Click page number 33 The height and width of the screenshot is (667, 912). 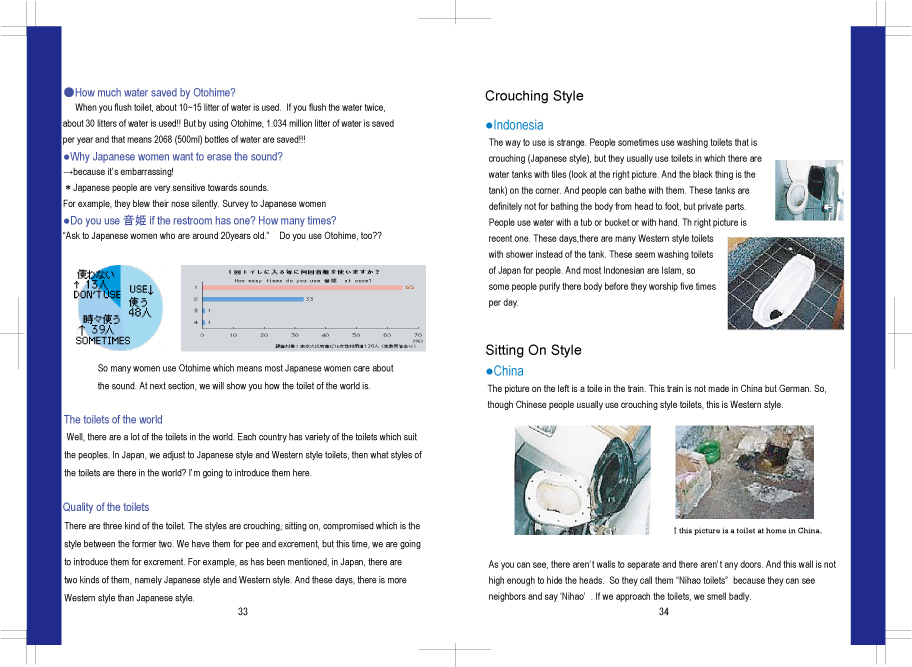(x=243, y=612)
